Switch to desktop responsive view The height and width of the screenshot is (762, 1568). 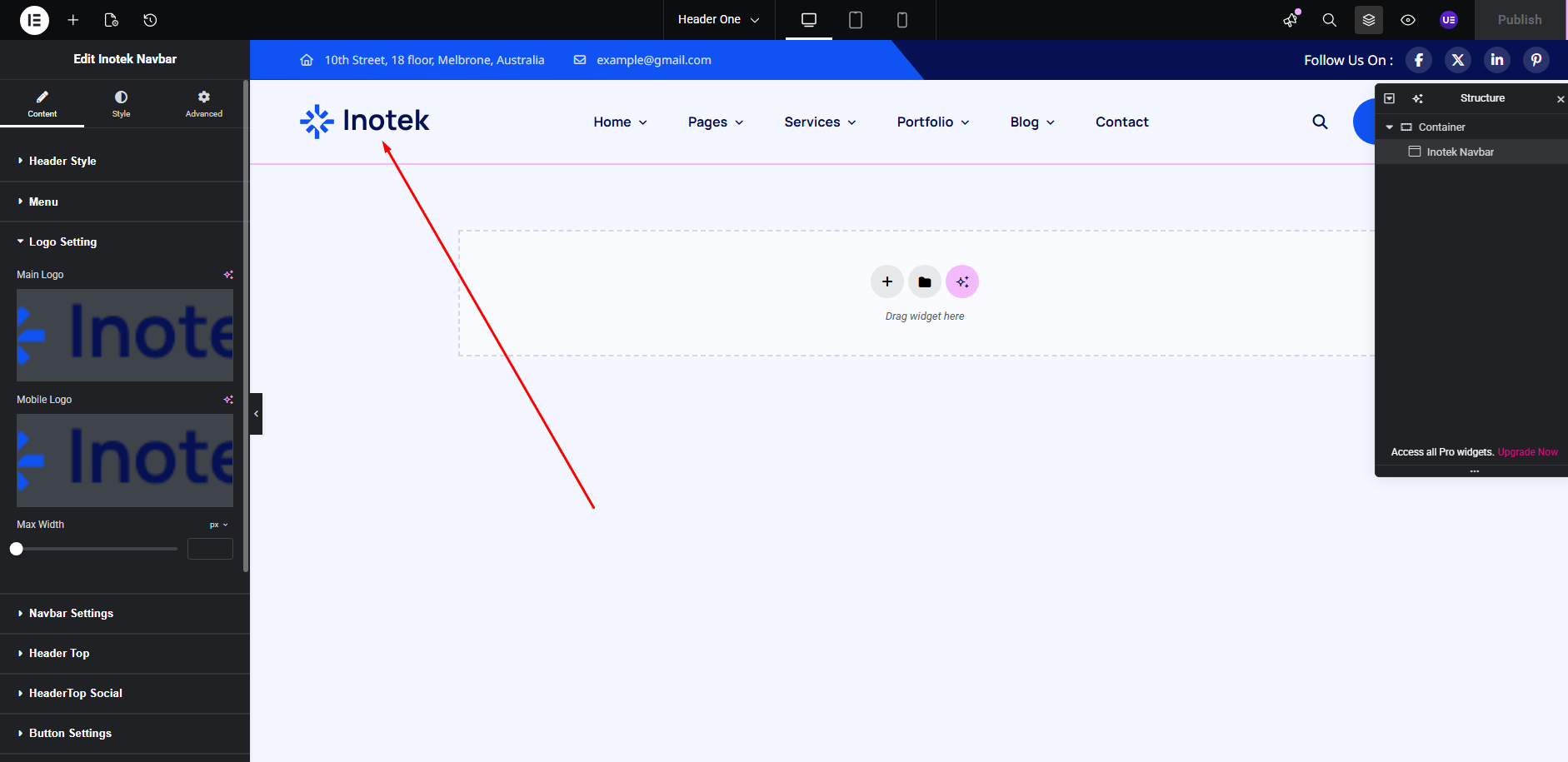[809, 20]
